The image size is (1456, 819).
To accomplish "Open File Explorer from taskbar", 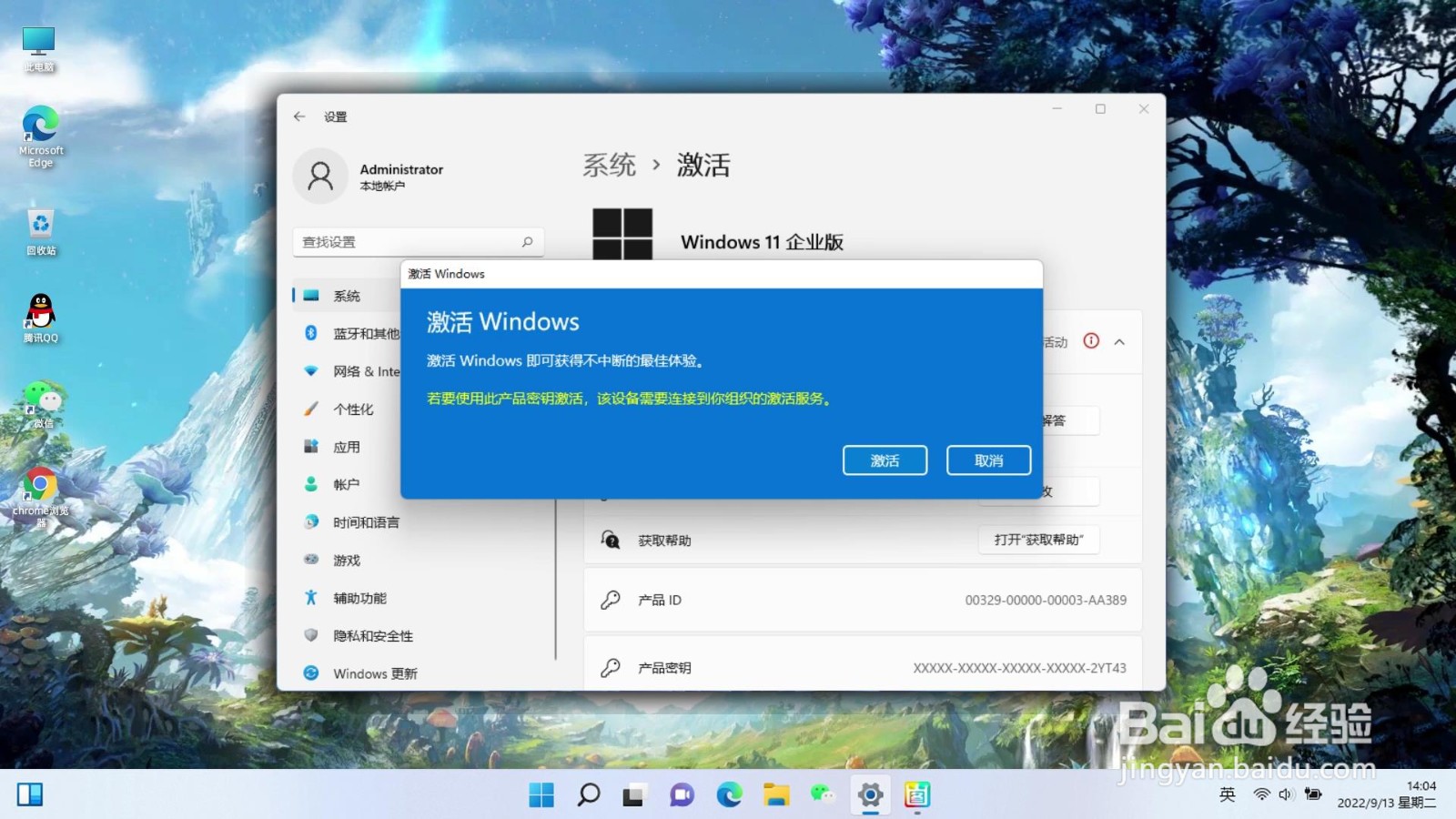I will coord(776,794).
